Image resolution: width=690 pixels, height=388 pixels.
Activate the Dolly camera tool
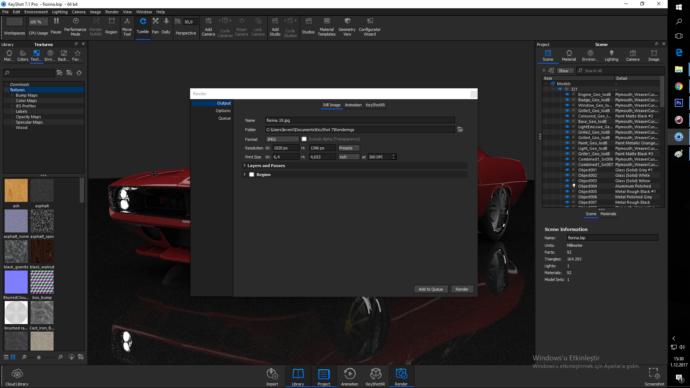166,26
